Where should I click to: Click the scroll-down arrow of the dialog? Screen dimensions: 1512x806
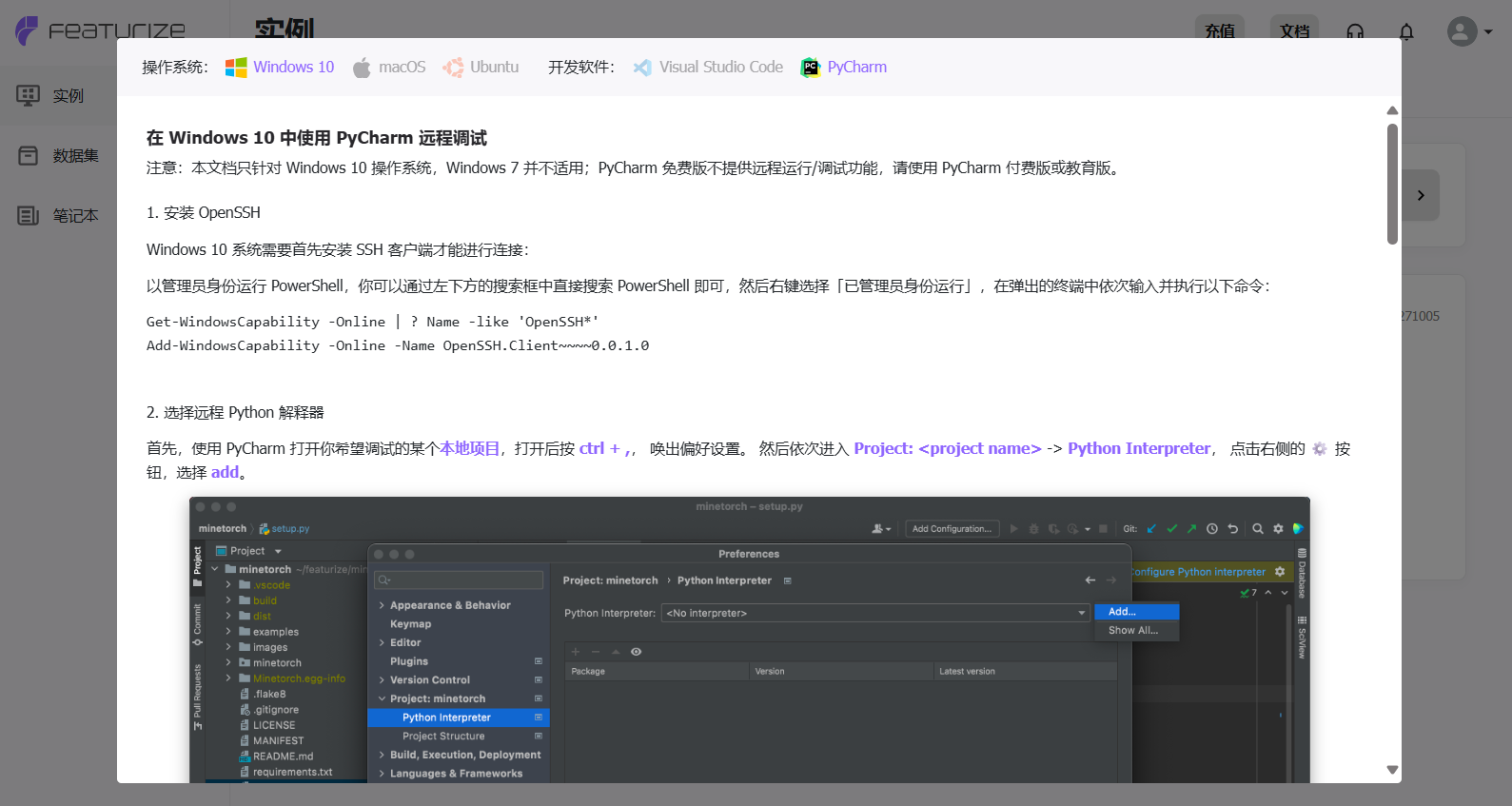(1392, 770)
